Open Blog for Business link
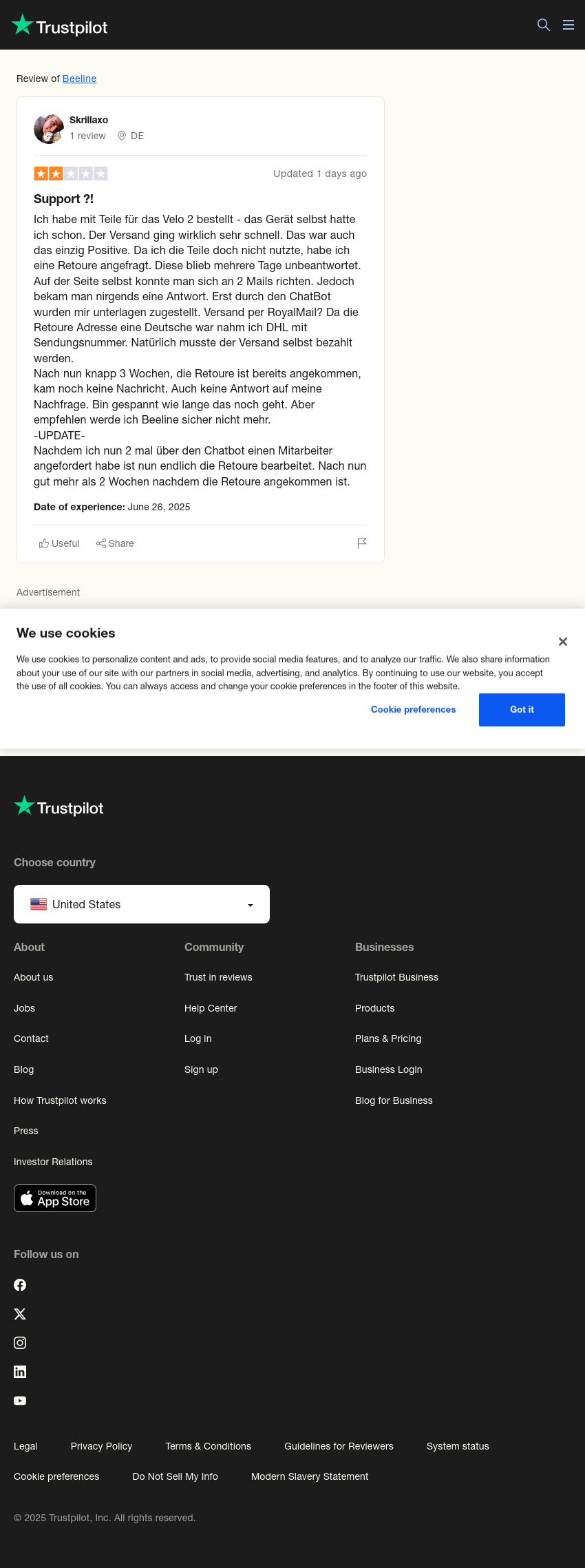 tap(394, 1100)
